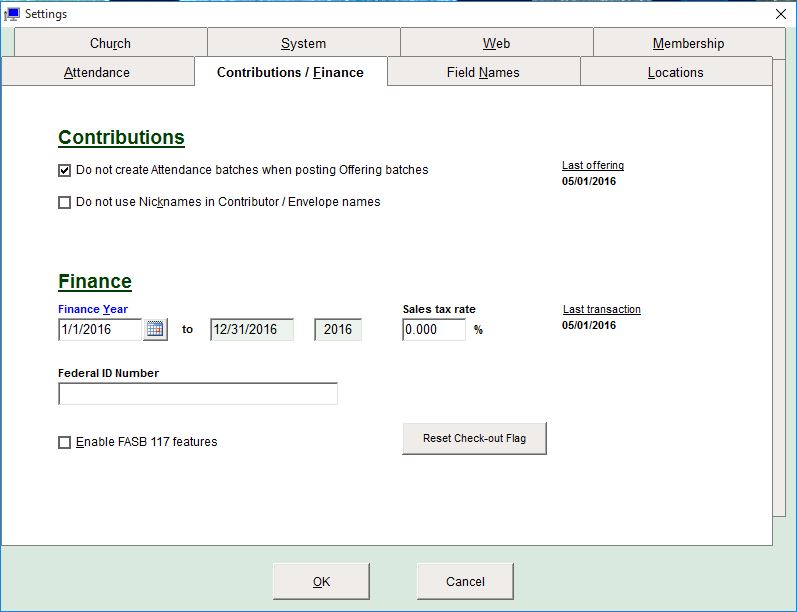Go to the Web tab
797x612 pixels.
(x=496, y=43)
